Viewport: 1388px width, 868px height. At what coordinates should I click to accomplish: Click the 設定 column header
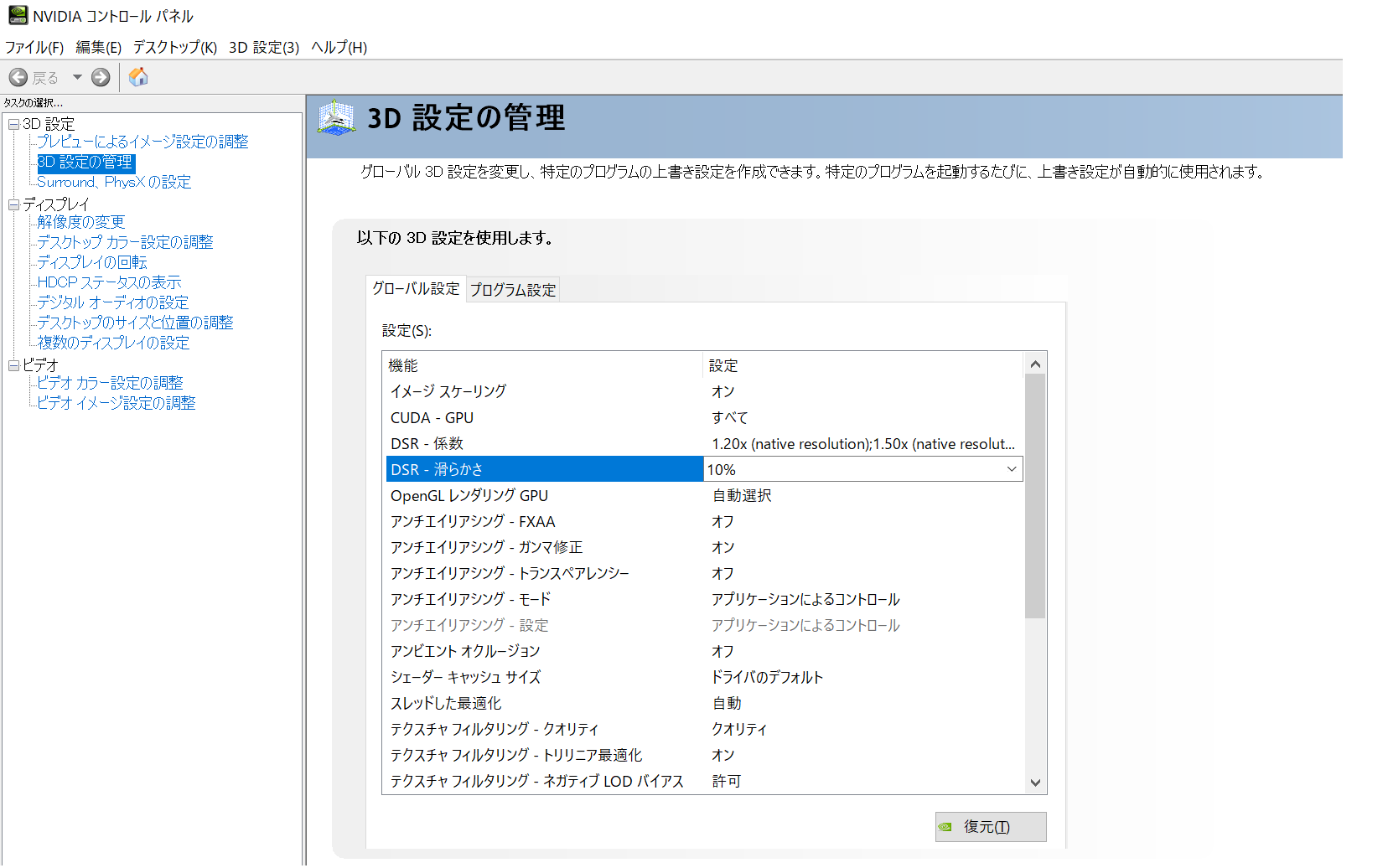click(x=863, y=365)
